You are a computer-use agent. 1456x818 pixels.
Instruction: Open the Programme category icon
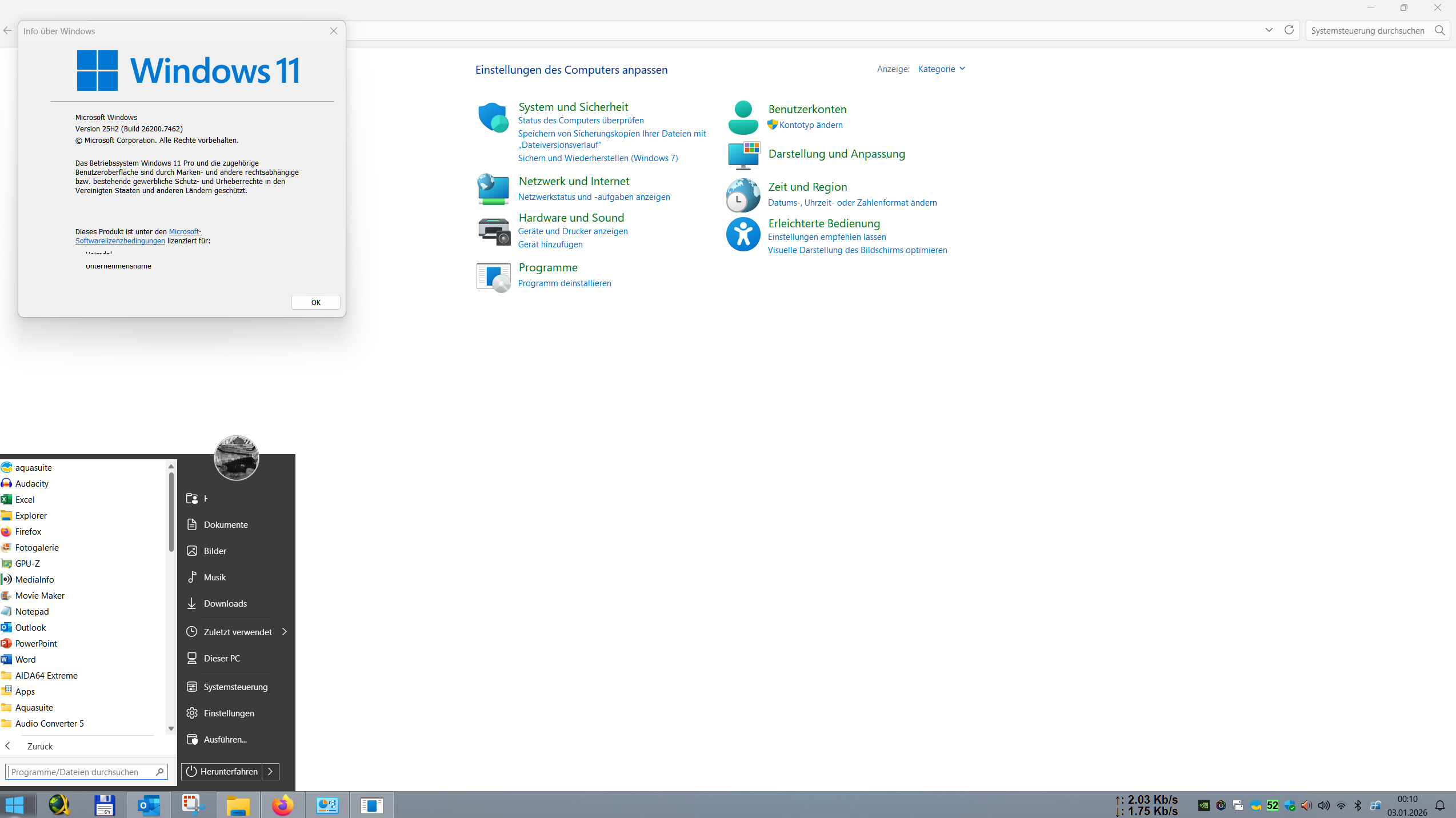coord(493,276)
